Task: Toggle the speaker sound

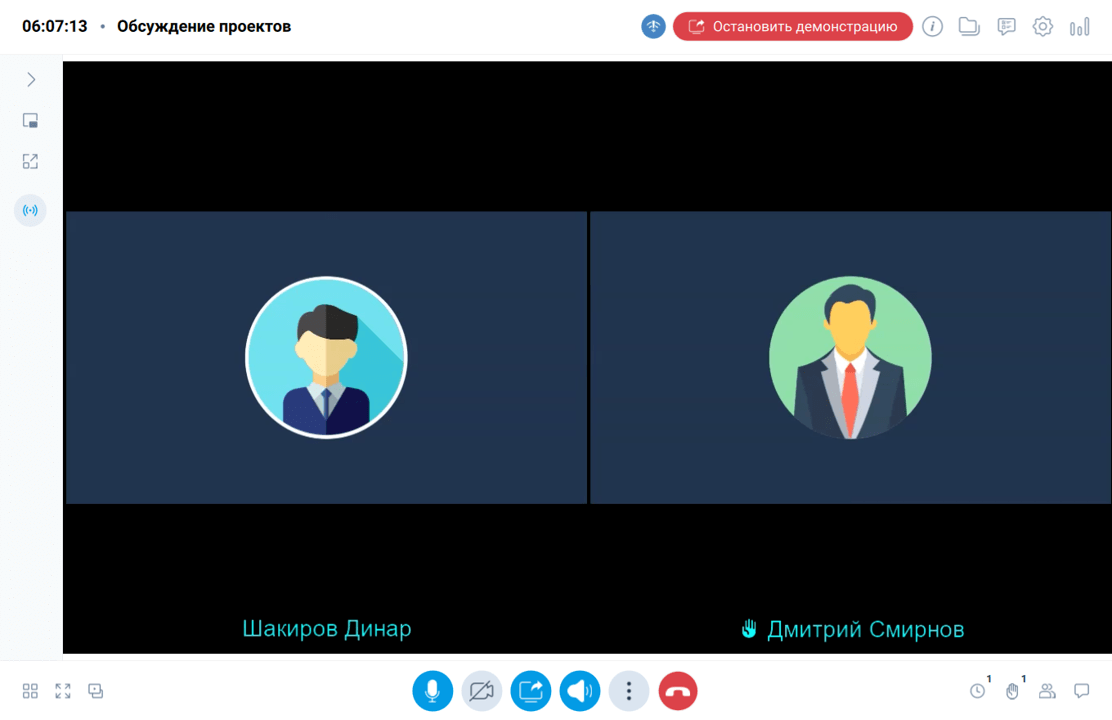Action: tap(580, 691)
